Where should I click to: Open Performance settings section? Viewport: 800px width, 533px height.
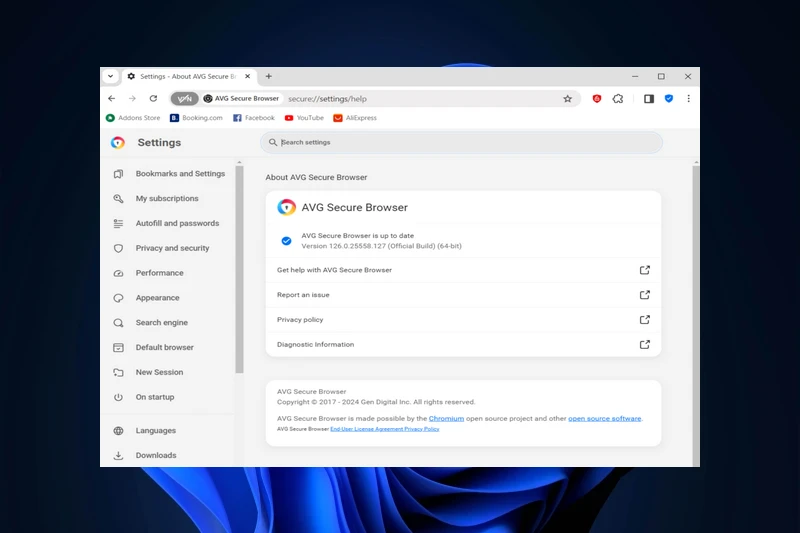point(159,273)
